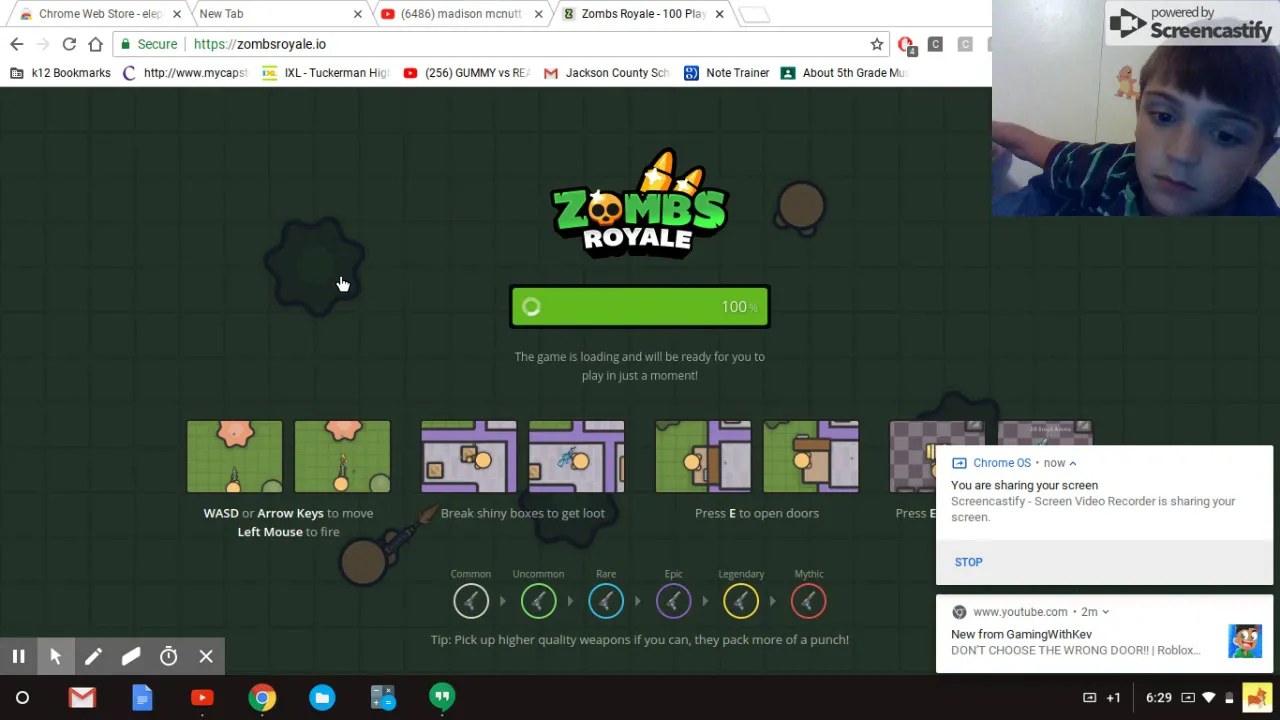Close the Chrome Web Store tab

177,14
